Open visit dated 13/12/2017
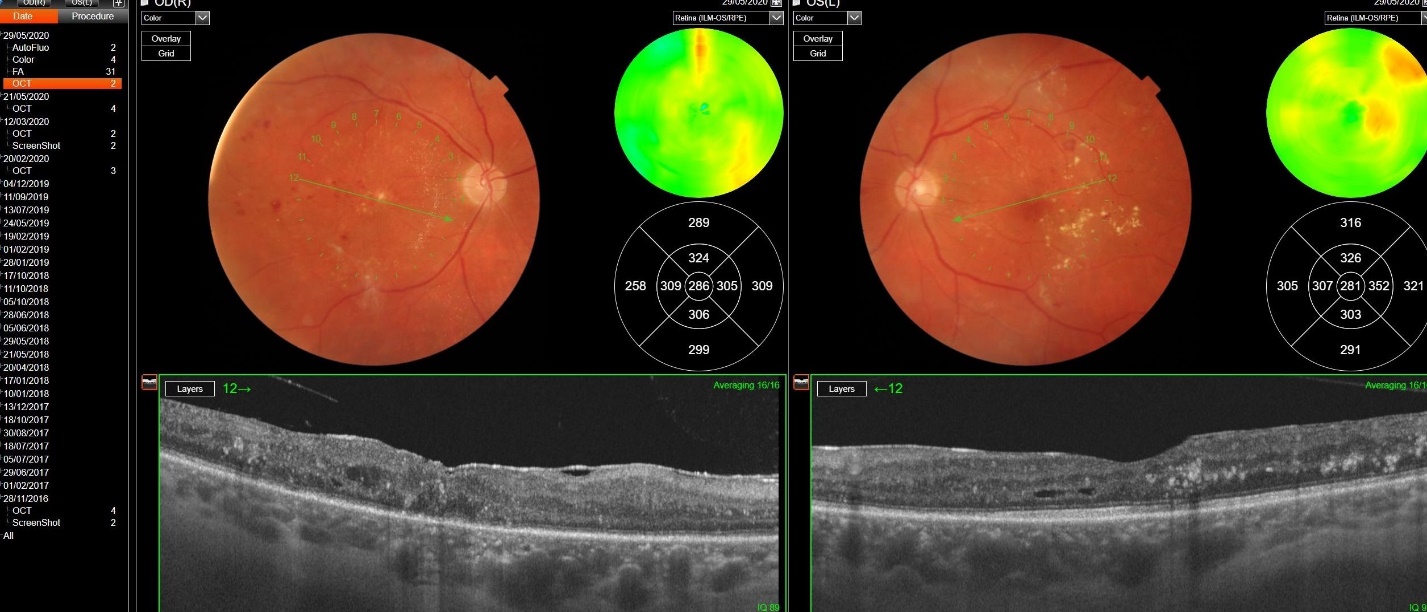 click(x=26, y=407)
